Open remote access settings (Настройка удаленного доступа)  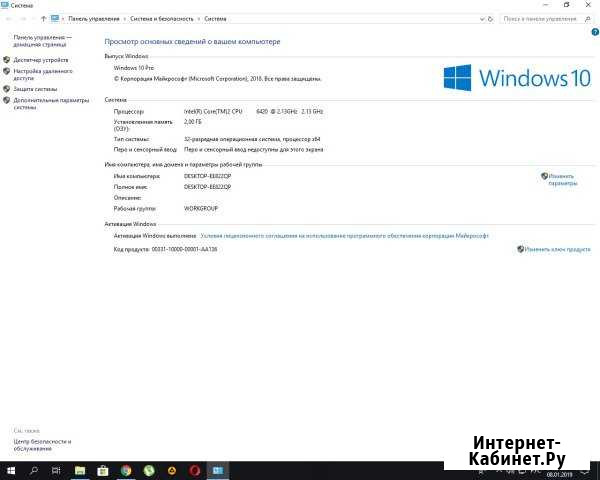[x=43, y=75]
